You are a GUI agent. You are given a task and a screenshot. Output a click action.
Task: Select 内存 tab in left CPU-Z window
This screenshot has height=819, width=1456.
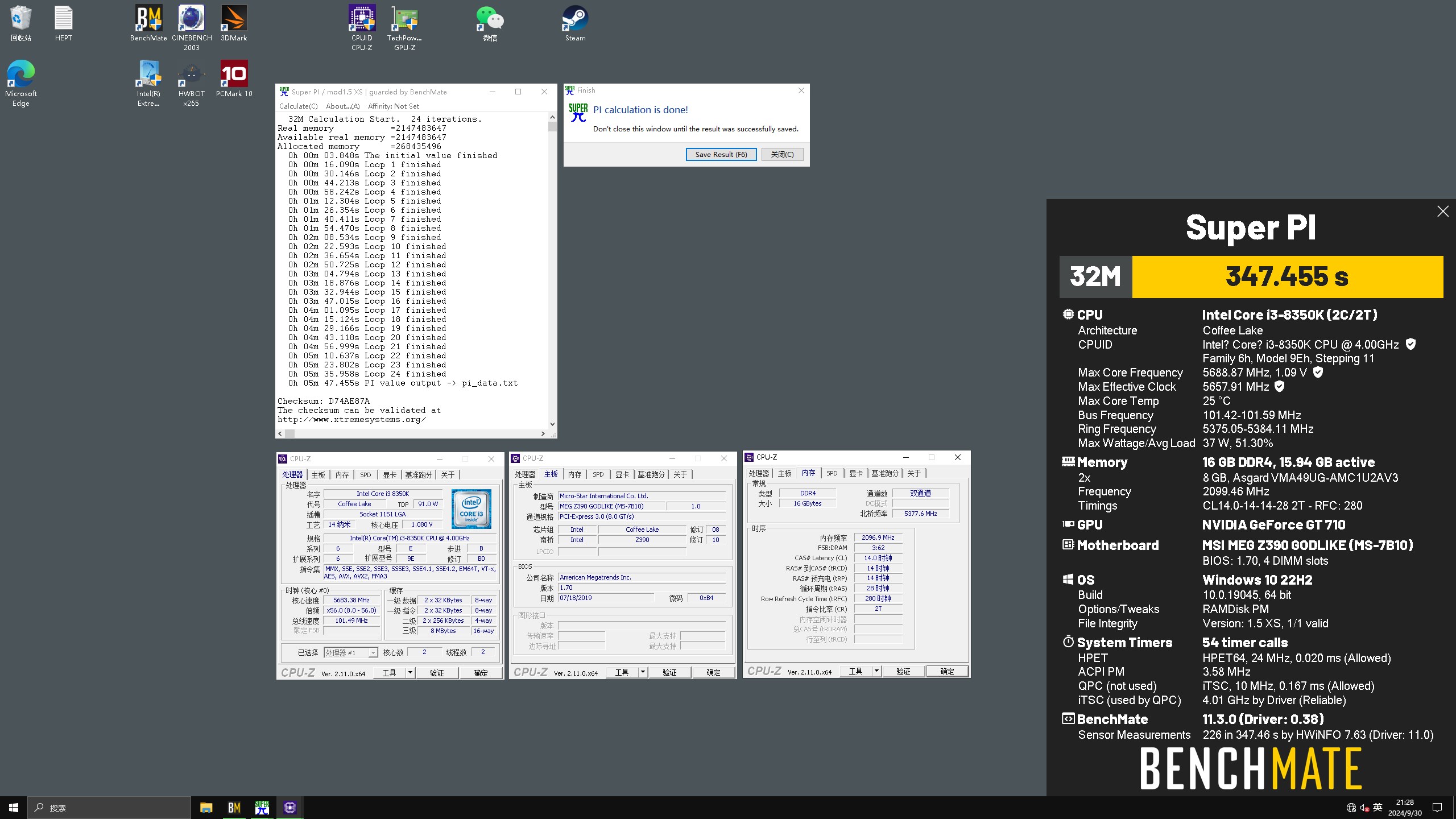(x=342, y=475)
